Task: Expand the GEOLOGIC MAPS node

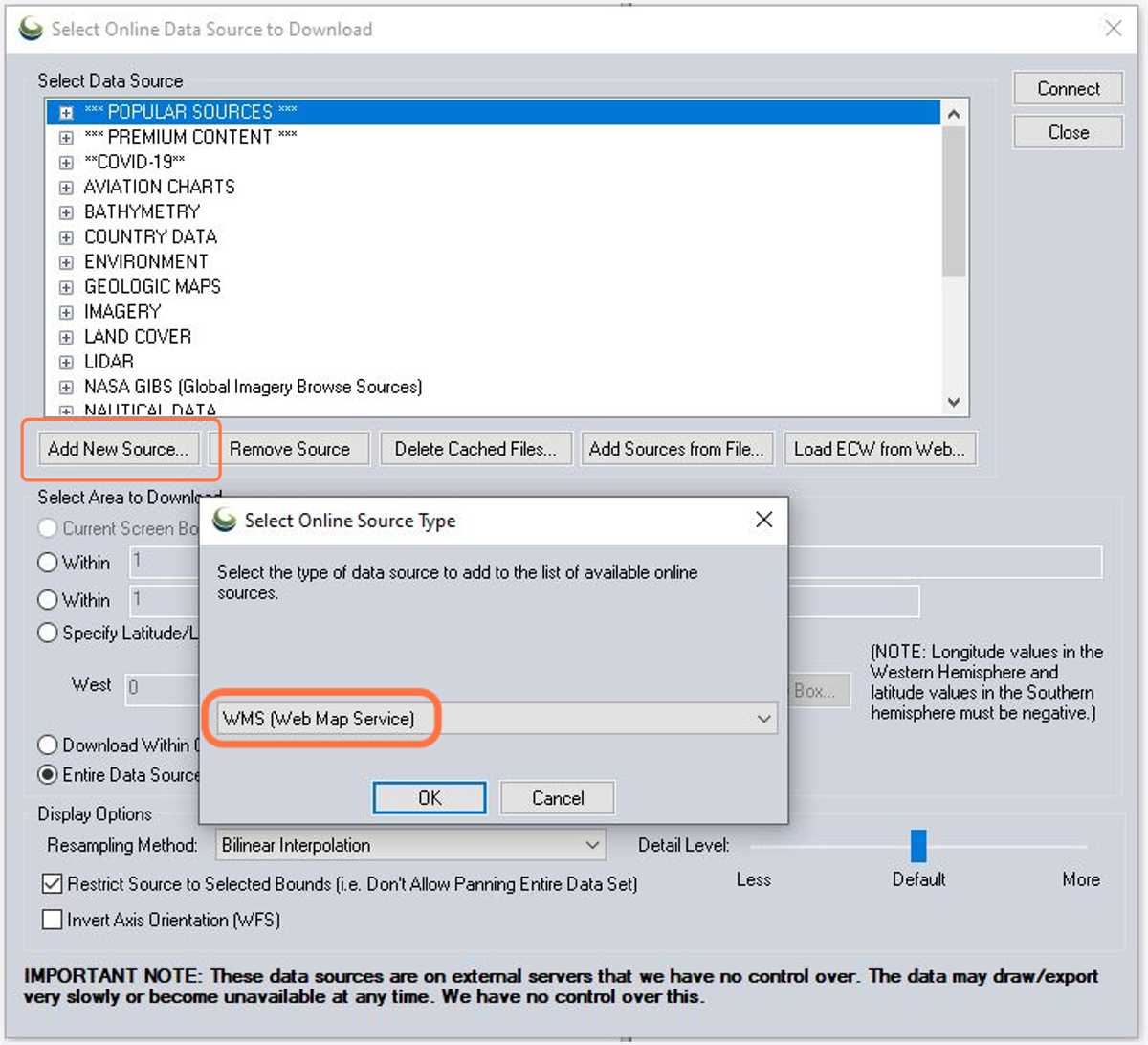Action: (66, 287)
